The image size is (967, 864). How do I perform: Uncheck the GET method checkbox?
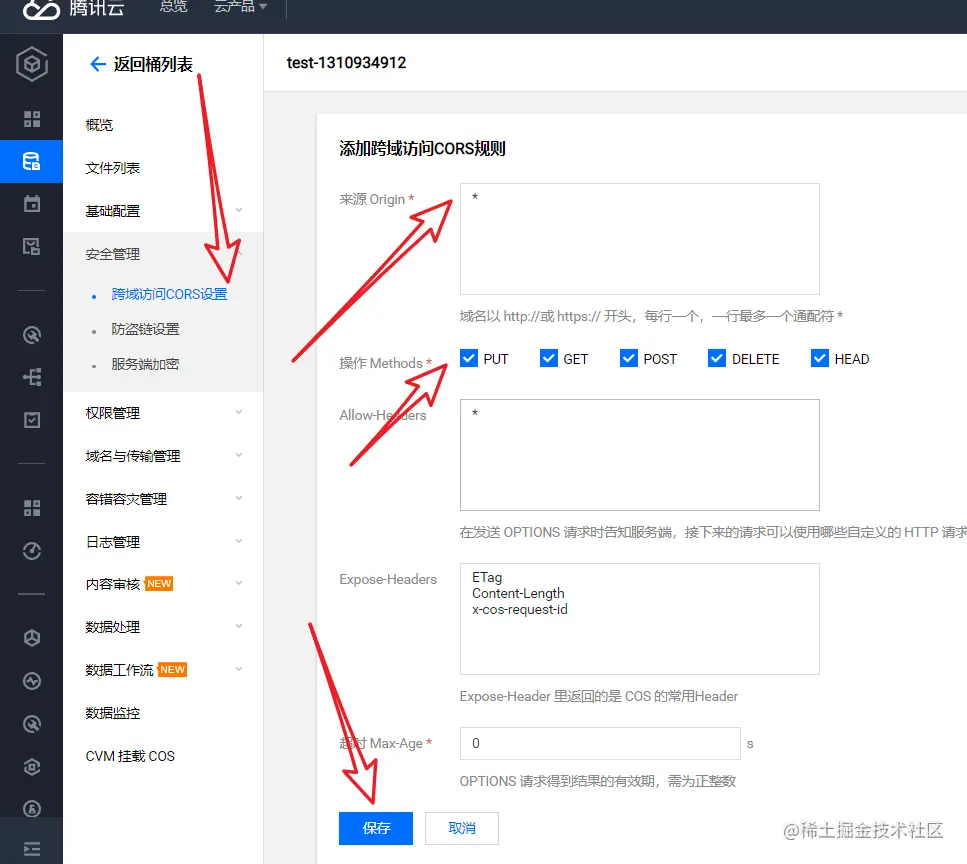point(548,358)
